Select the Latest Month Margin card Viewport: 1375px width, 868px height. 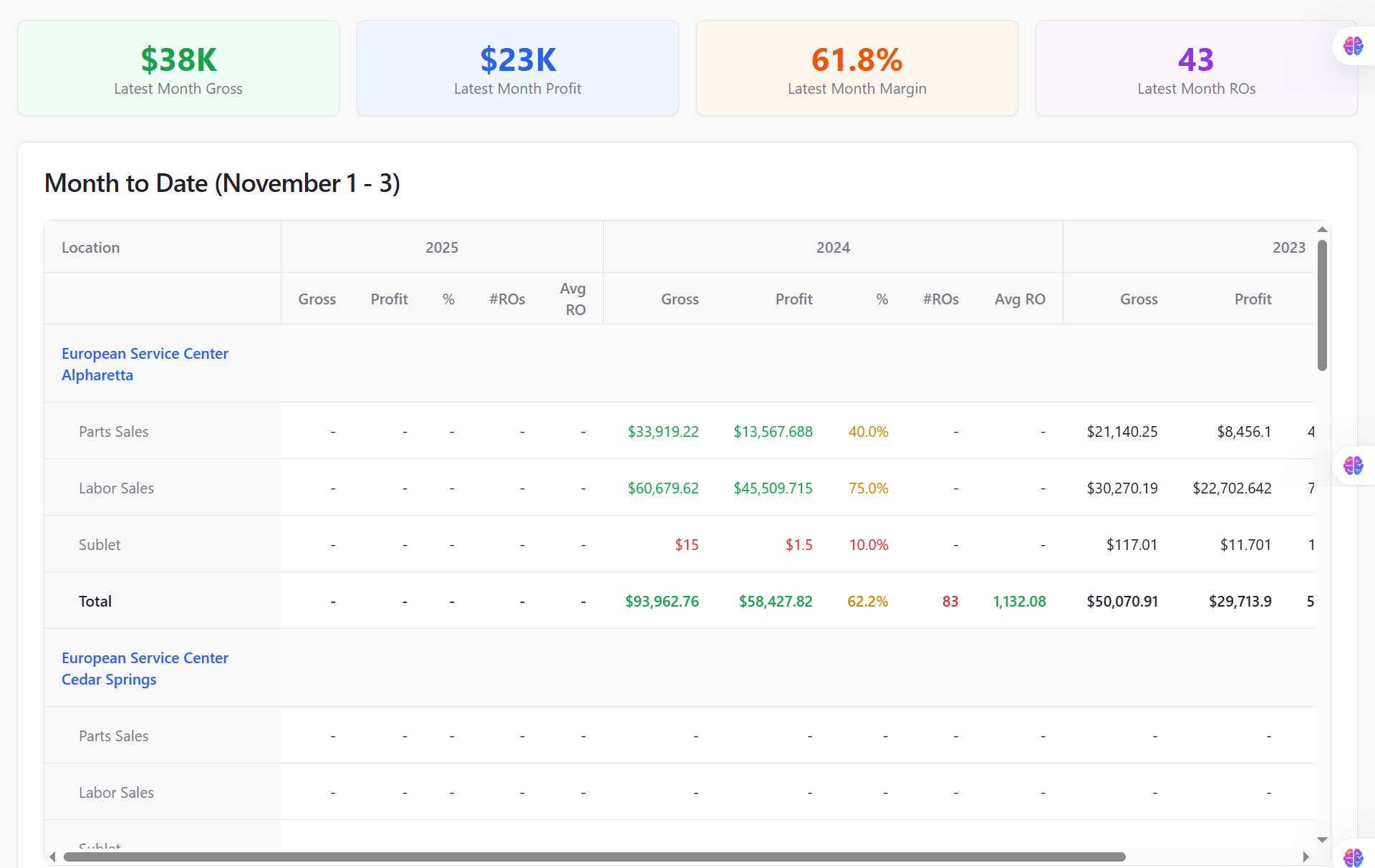click(x=857, y=68)
